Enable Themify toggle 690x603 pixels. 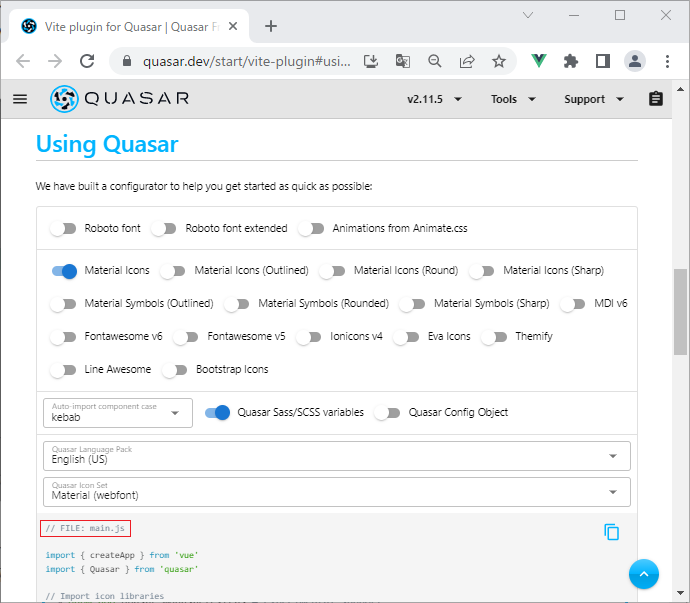(x=494, y=337)
